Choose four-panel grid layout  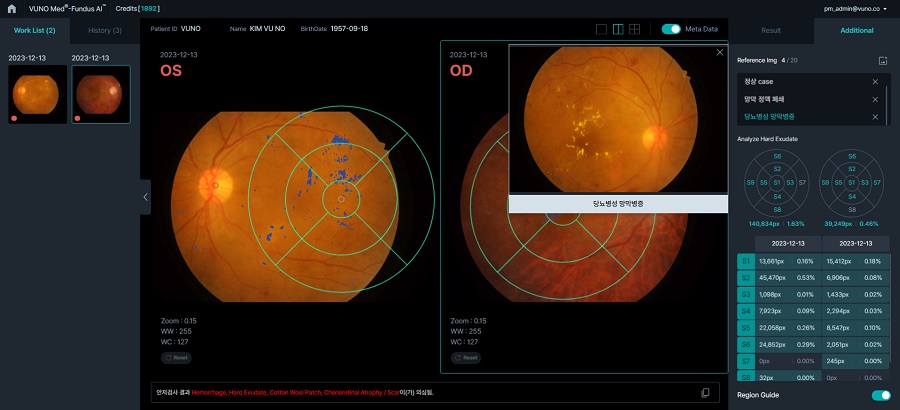pyautogui.click(x=635, y=29)
